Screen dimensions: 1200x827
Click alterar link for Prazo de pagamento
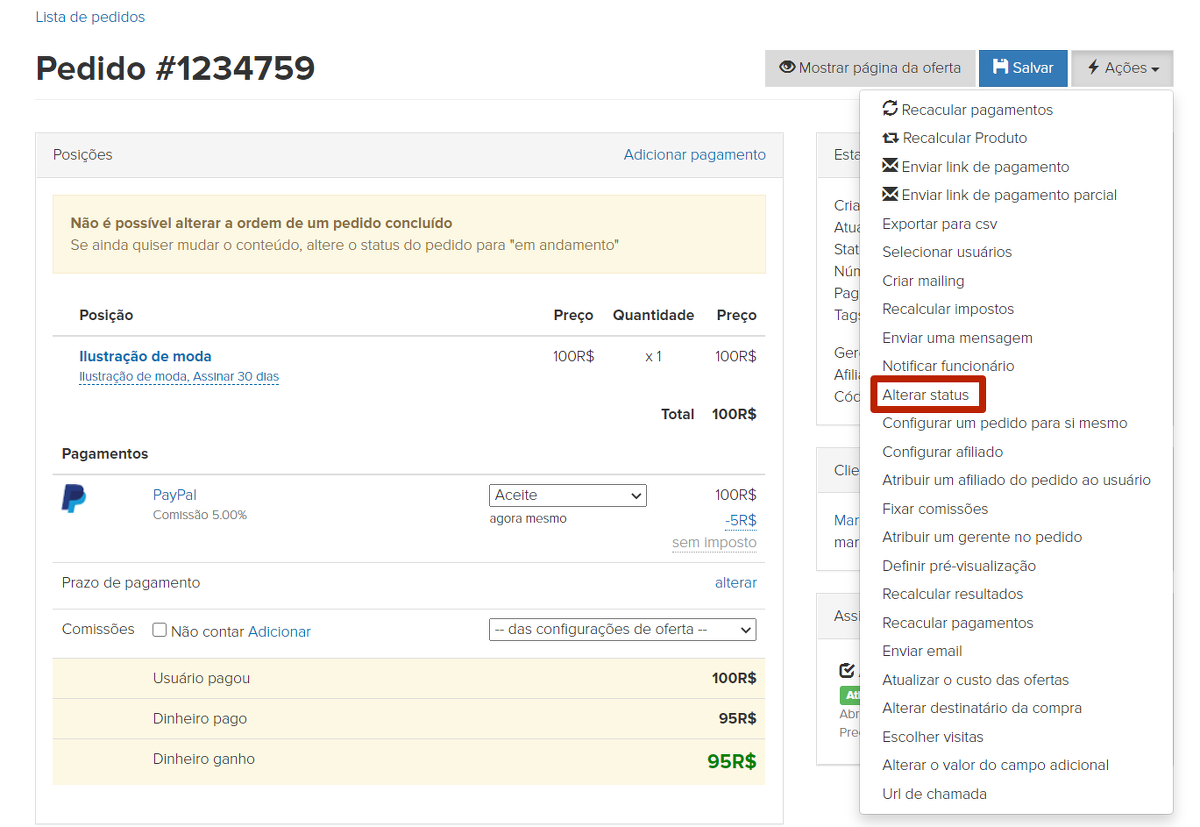pos(735,582)
